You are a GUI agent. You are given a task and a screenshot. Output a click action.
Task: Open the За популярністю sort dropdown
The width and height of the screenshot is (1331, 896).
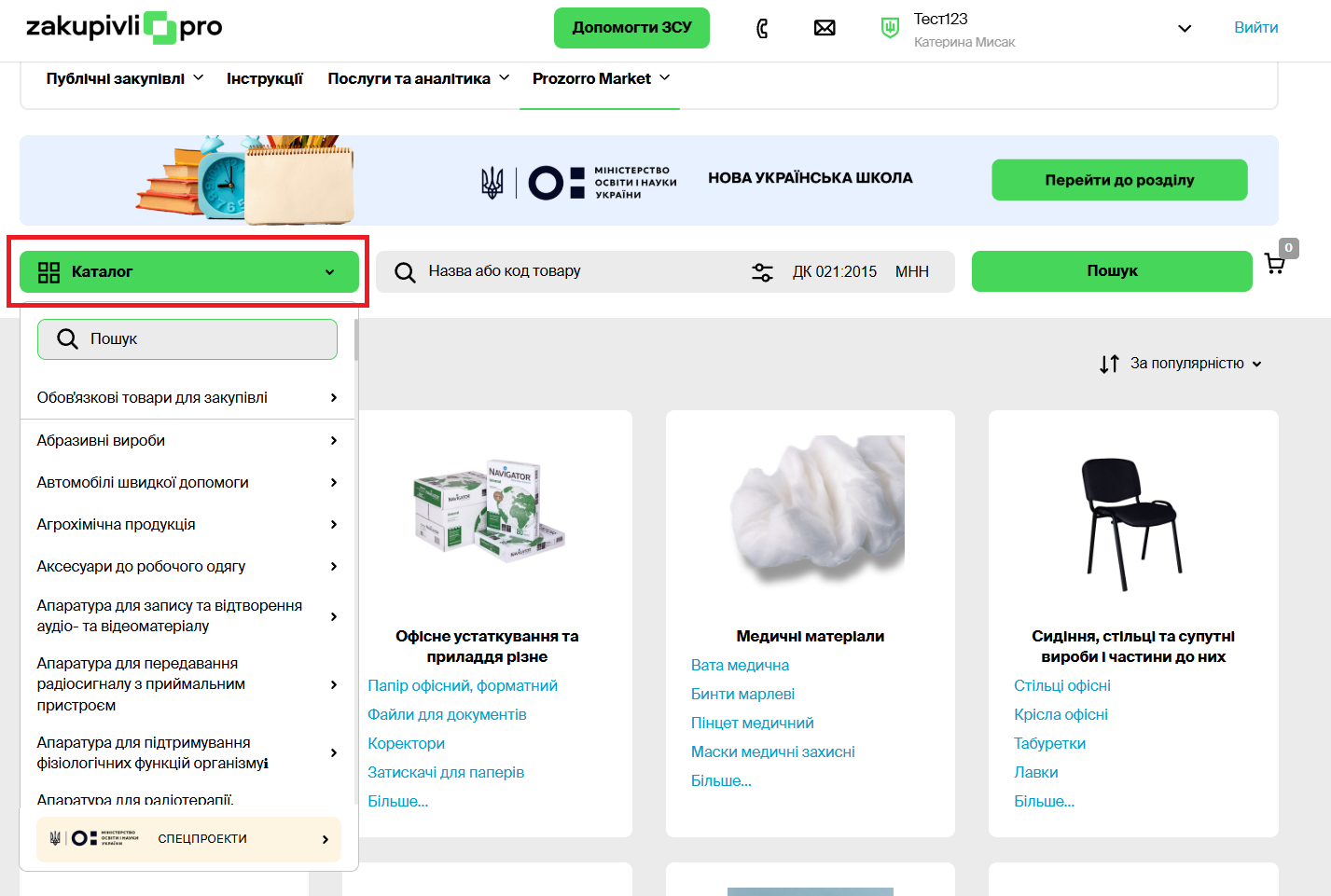1195,364
